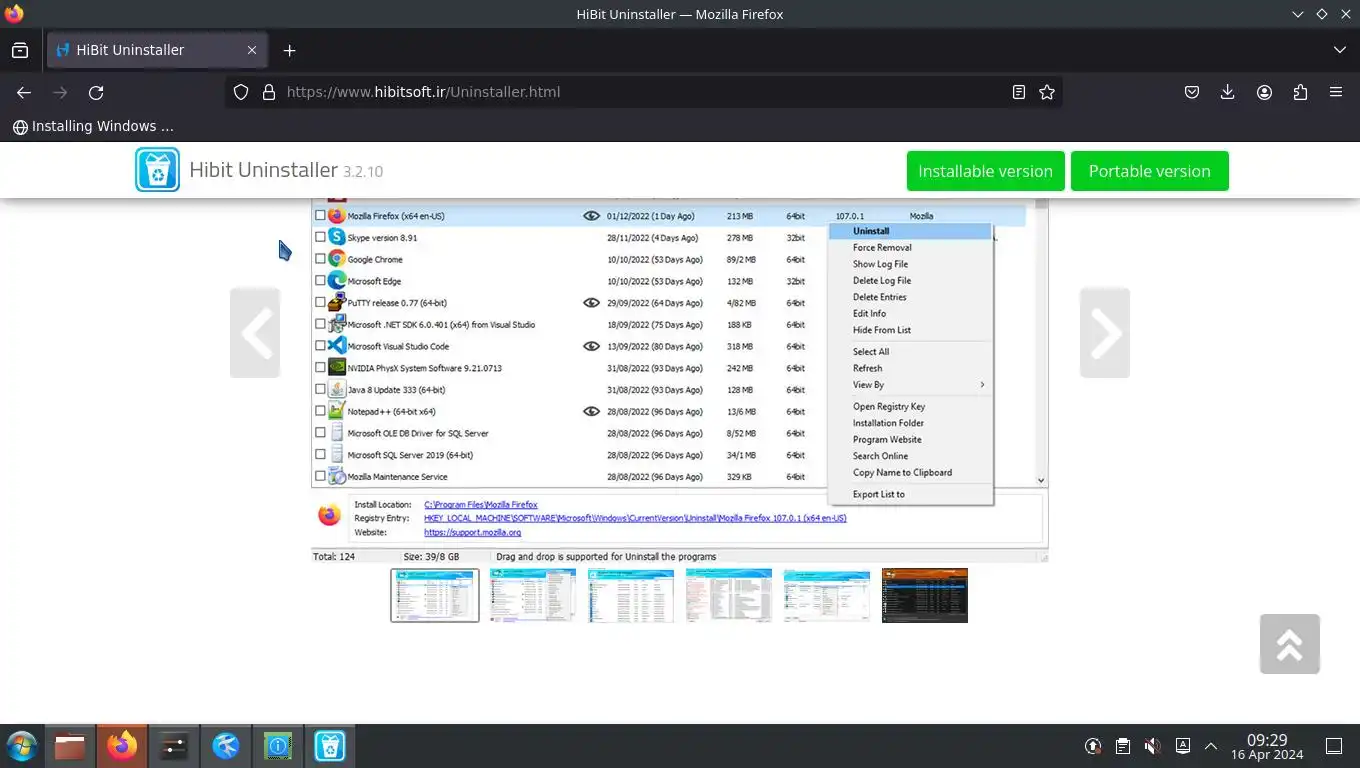Select the second screenshot thumbnail
The width and height of the screenshot is (1360, 768).
point(533,595)
